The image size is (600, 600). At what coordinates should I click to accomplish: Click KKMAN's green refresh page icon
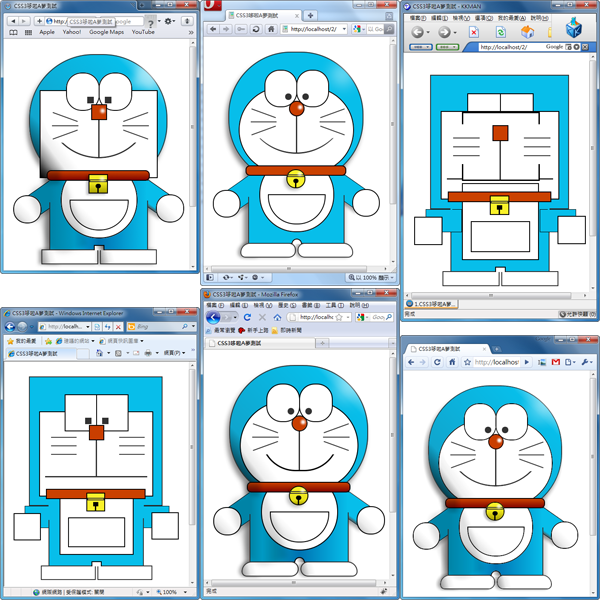point(501,32)
